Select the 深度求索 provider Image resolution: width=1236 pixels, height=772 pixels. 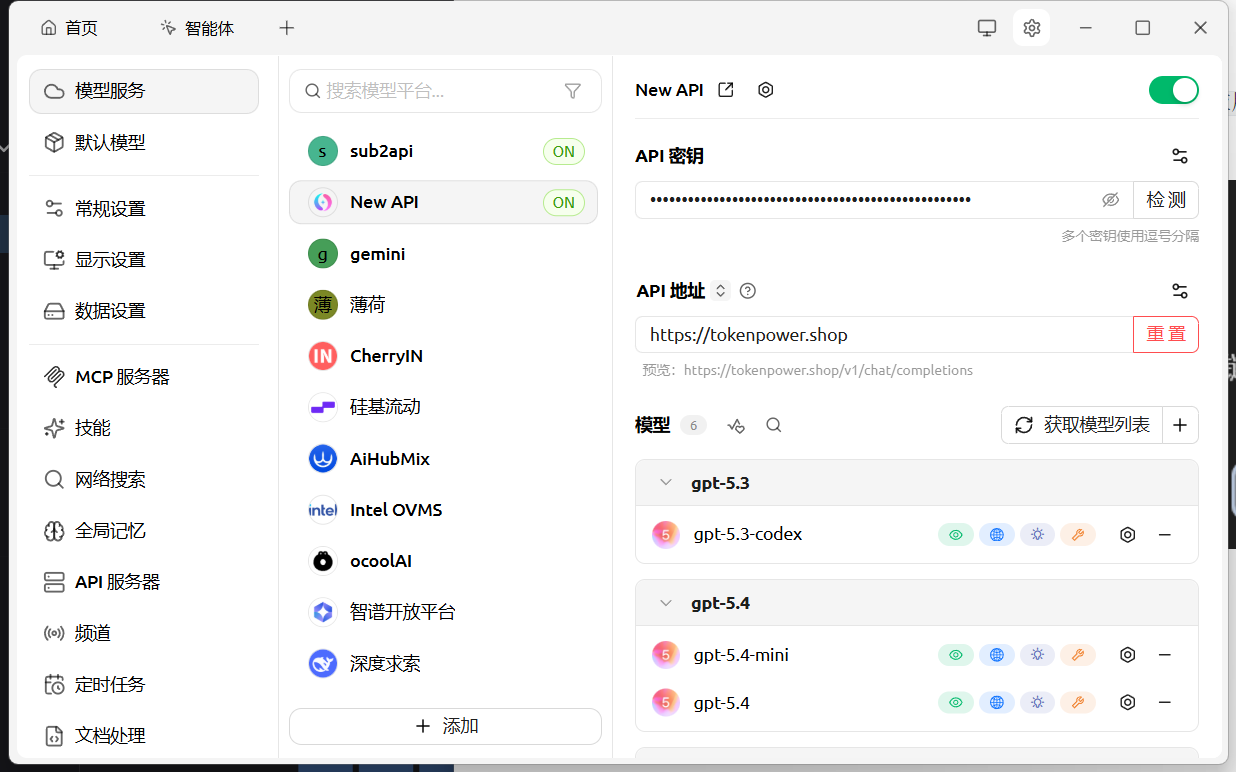coord(443,664)
